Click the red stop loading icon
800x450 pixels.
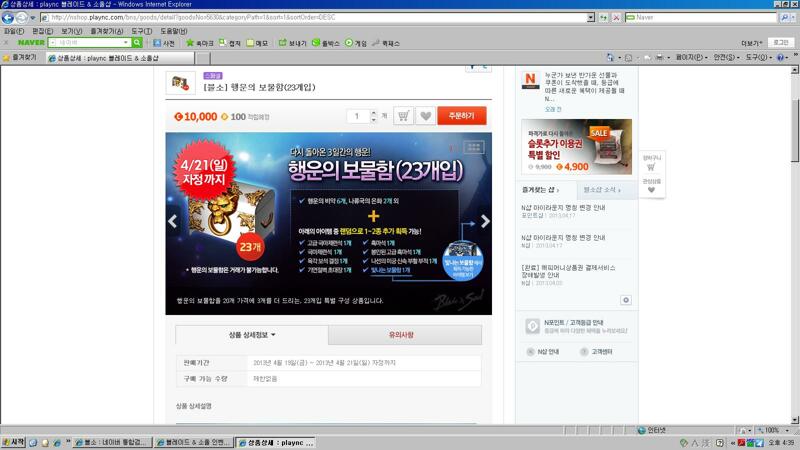616,17
